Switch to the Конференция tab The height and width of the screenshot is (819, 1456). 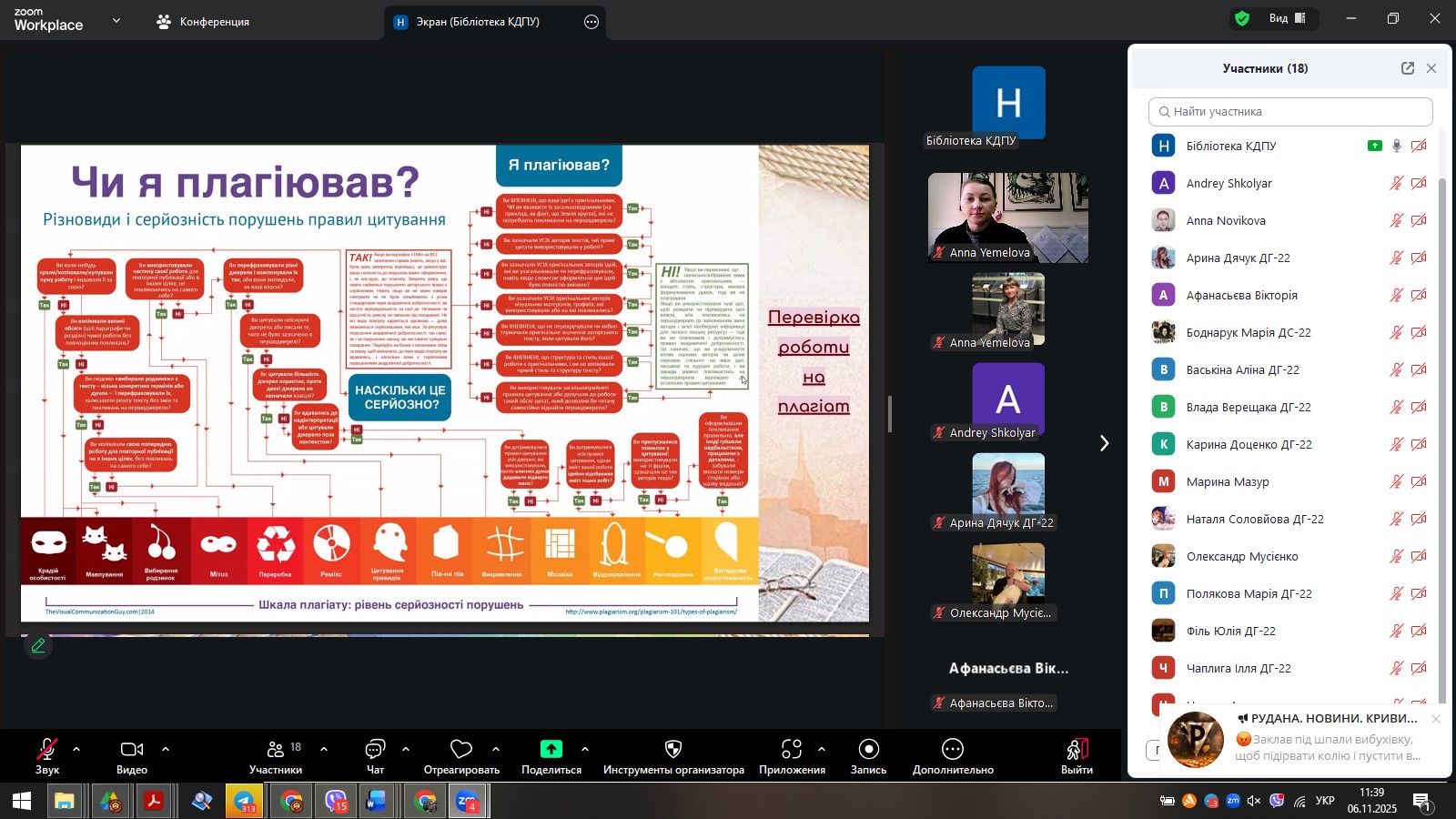click(x=203, y=22)
